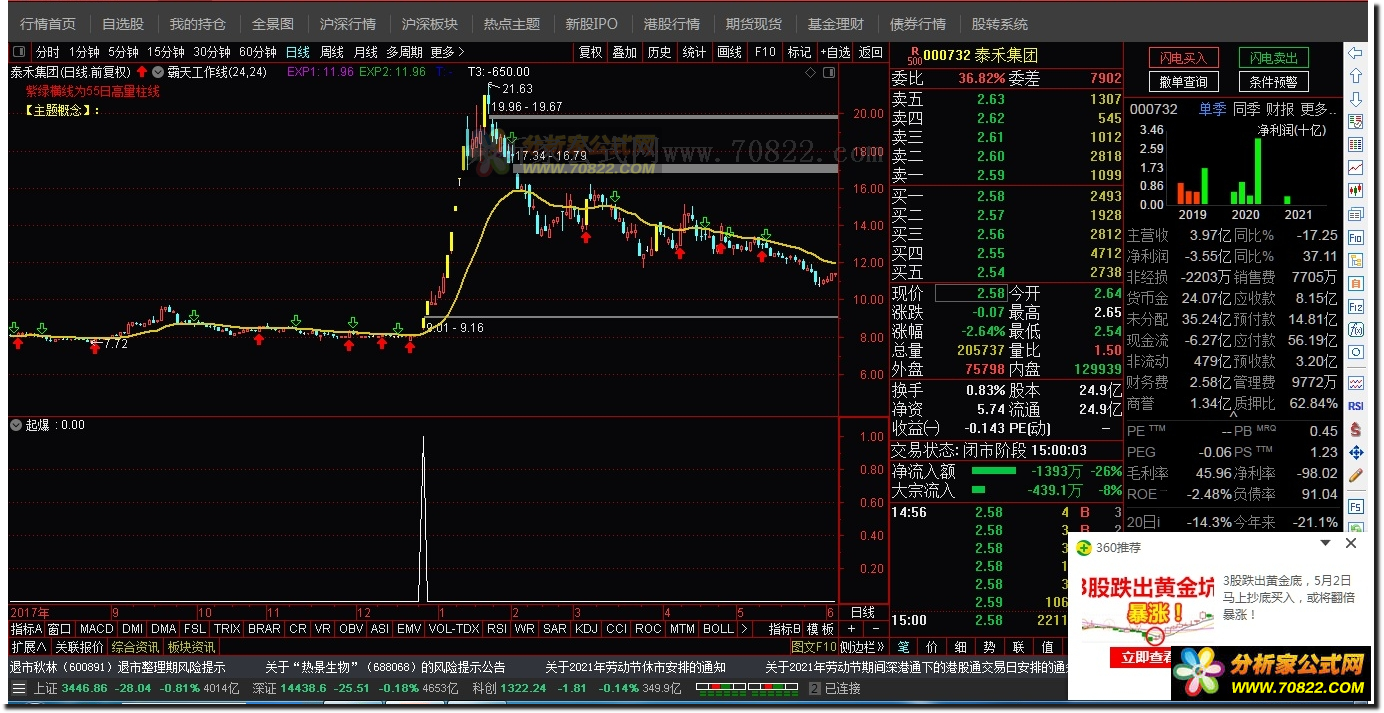1384x713 pixels.
Task: Click the F5 icon in right sidebar
Action: (1356, 507)
